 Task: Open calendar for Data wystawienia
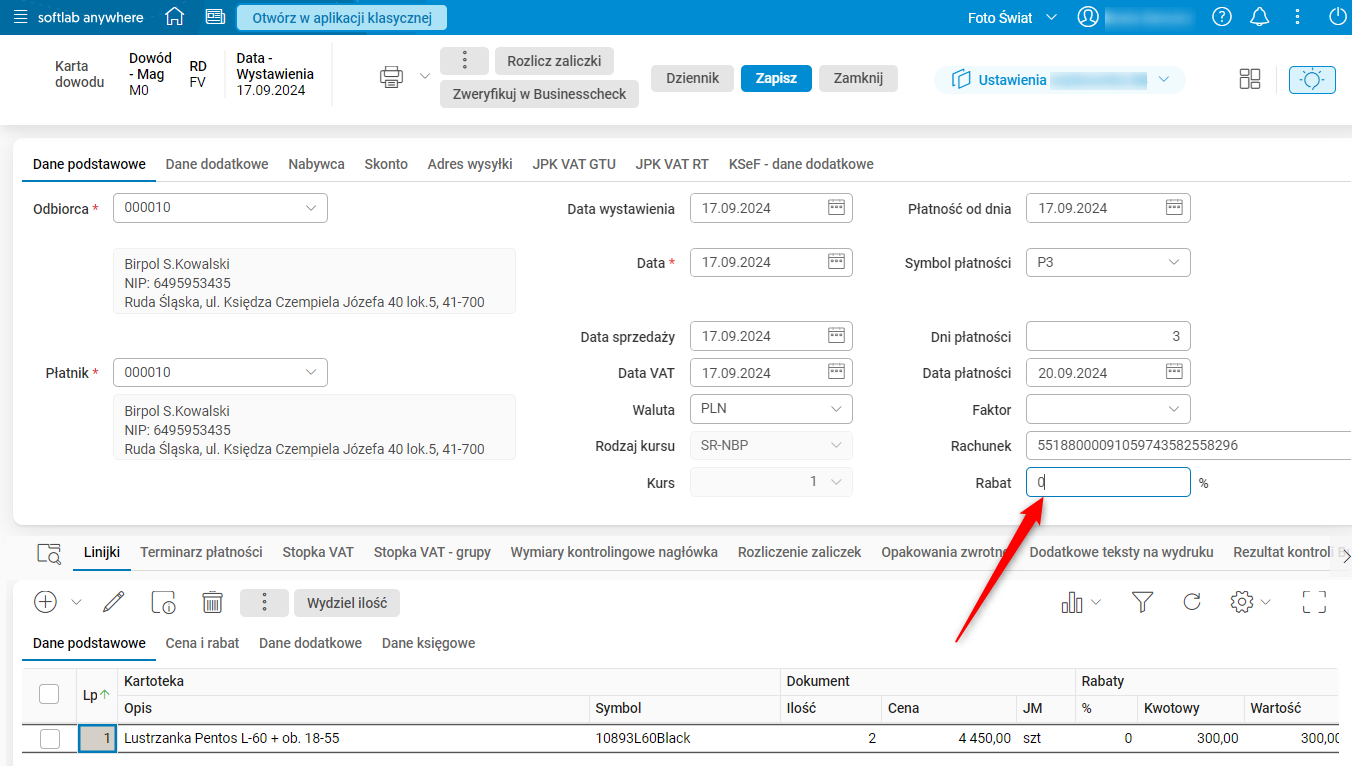click(x=837, y=208)
